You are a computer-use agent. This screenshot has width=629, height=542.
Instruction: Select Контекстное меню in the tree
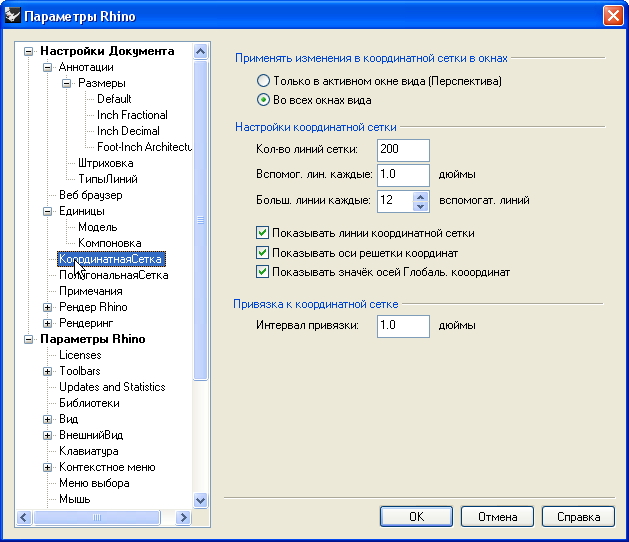pos(107,467)
